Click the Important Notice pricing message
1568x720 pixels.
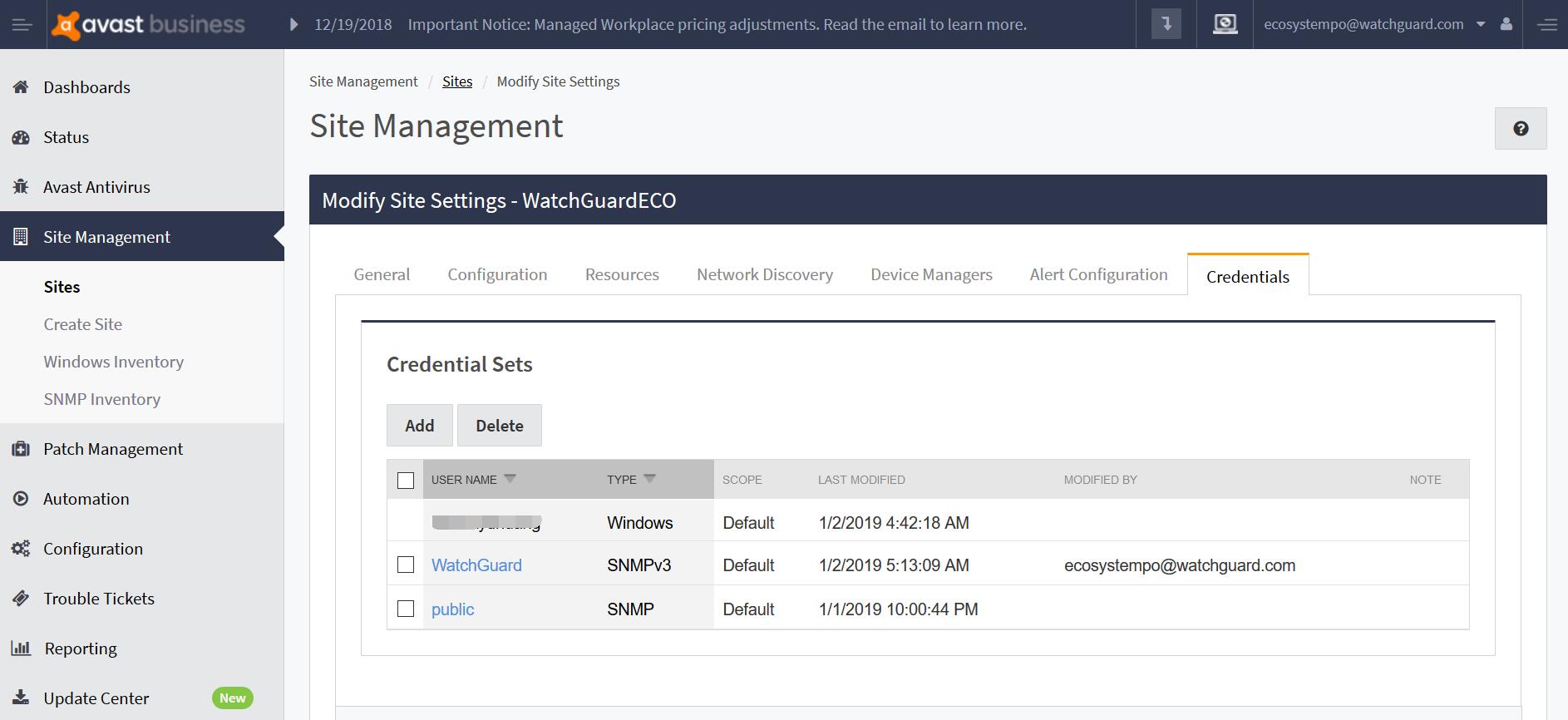[x=717, y=24]
